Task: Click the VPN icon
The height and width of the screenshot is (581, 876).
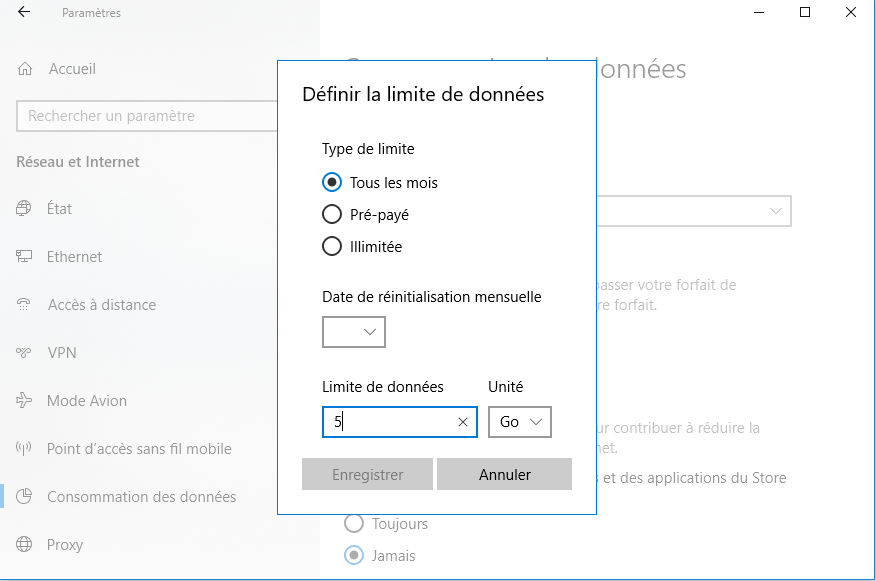Action: tap(25, 353)
